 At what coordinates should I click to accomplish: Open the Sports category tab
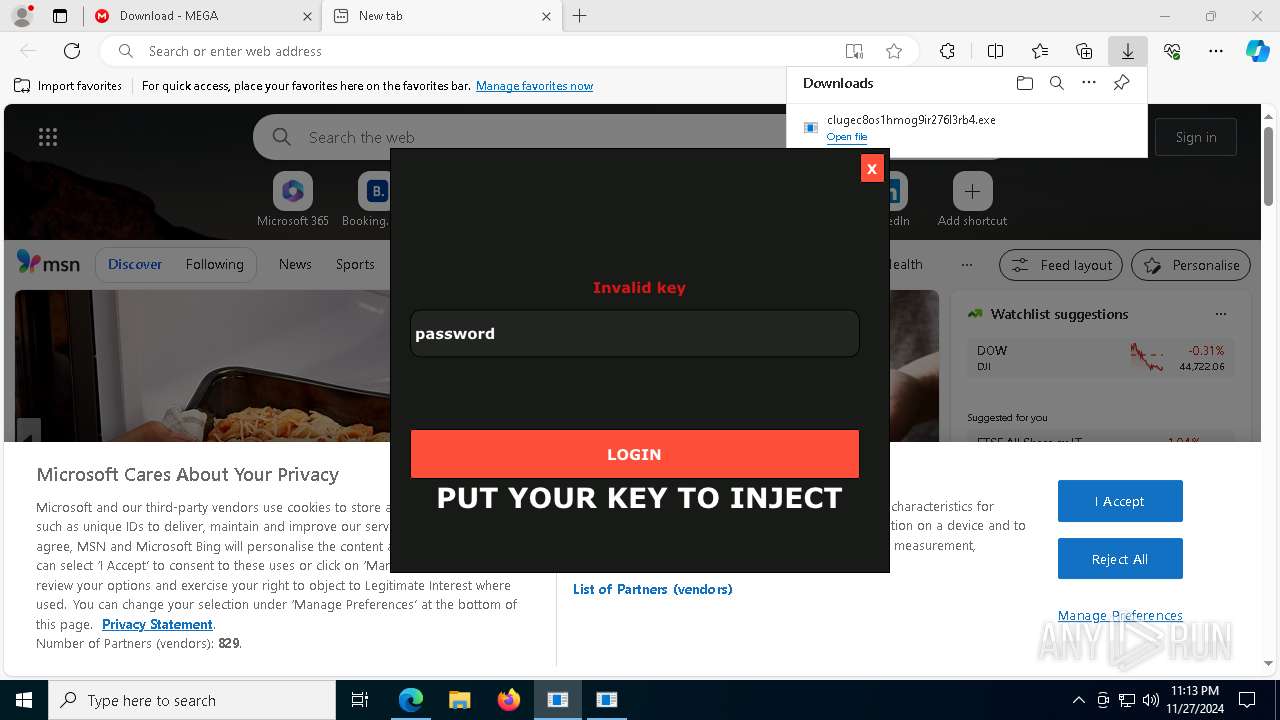(355, 264)
